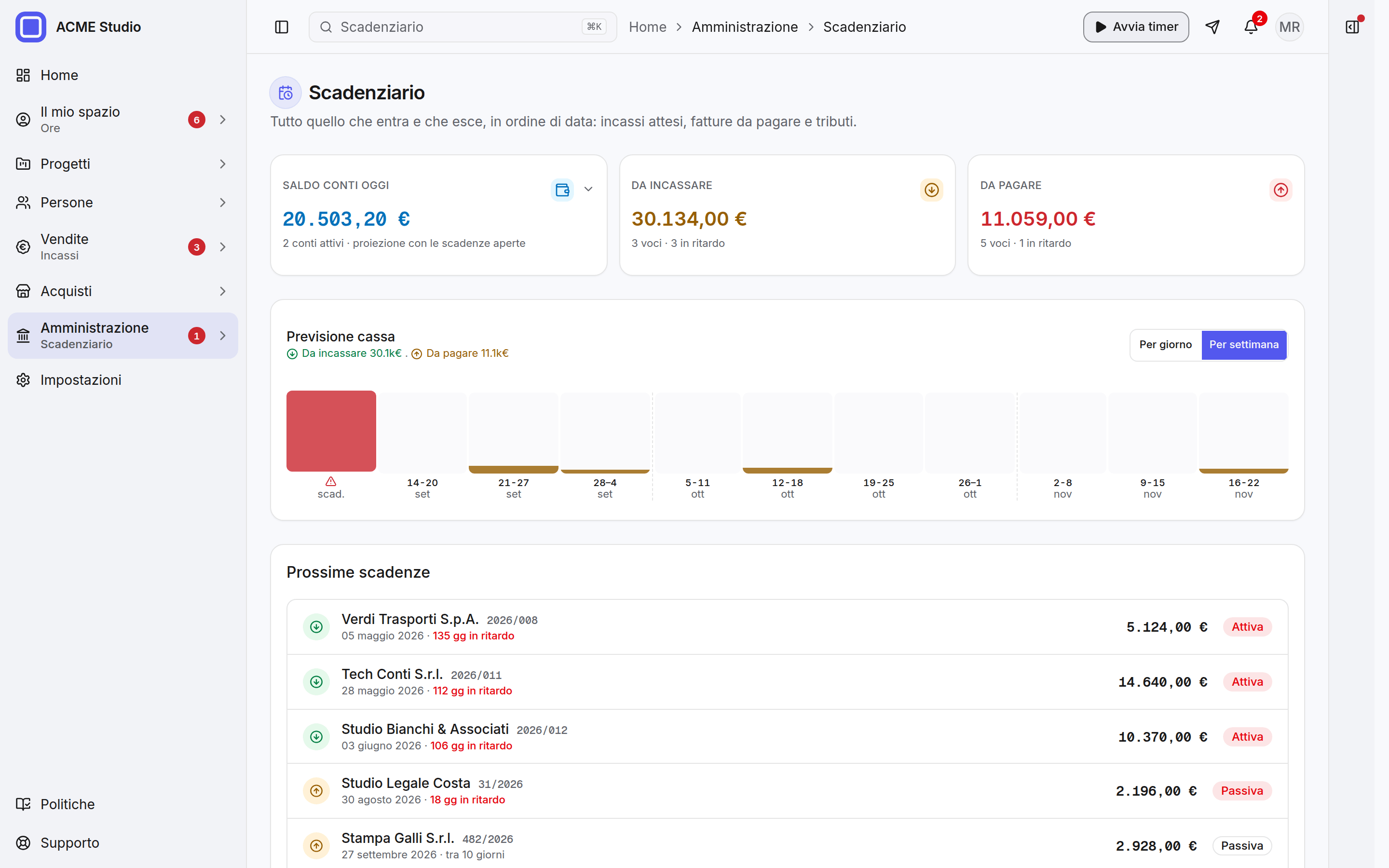Open the MR user avatar
This screenshot has width=1389, height=868.
coord(1289,27)
